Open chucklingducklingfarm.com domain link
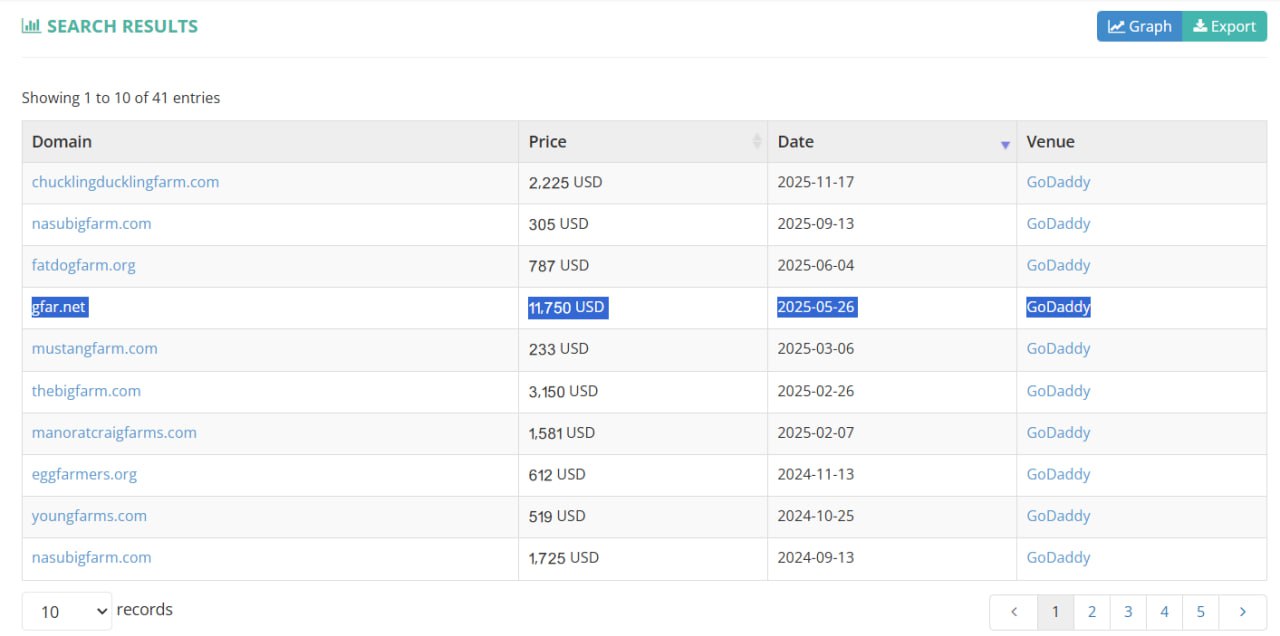This screenshot has width=1280, height=636. tap(125, 182)
